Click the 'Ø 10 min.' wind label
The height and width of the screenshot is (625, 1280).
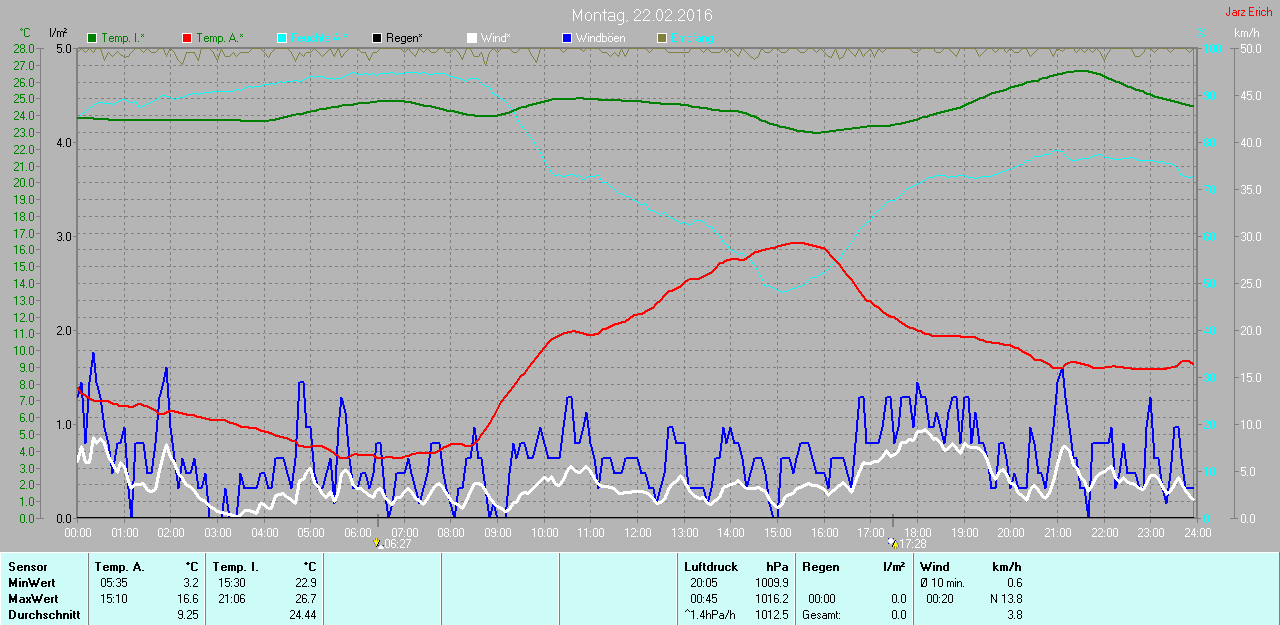click(x=942, y=583)
